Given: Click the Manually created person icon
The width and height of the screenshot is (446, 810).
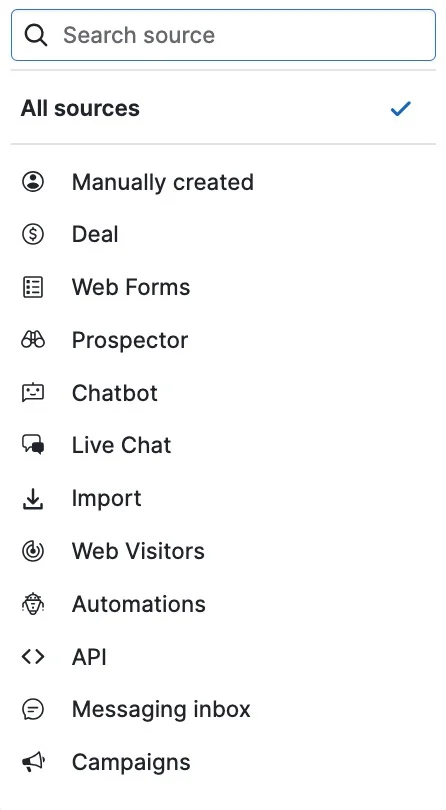Looking at the screenshot, I should point(33,182).
